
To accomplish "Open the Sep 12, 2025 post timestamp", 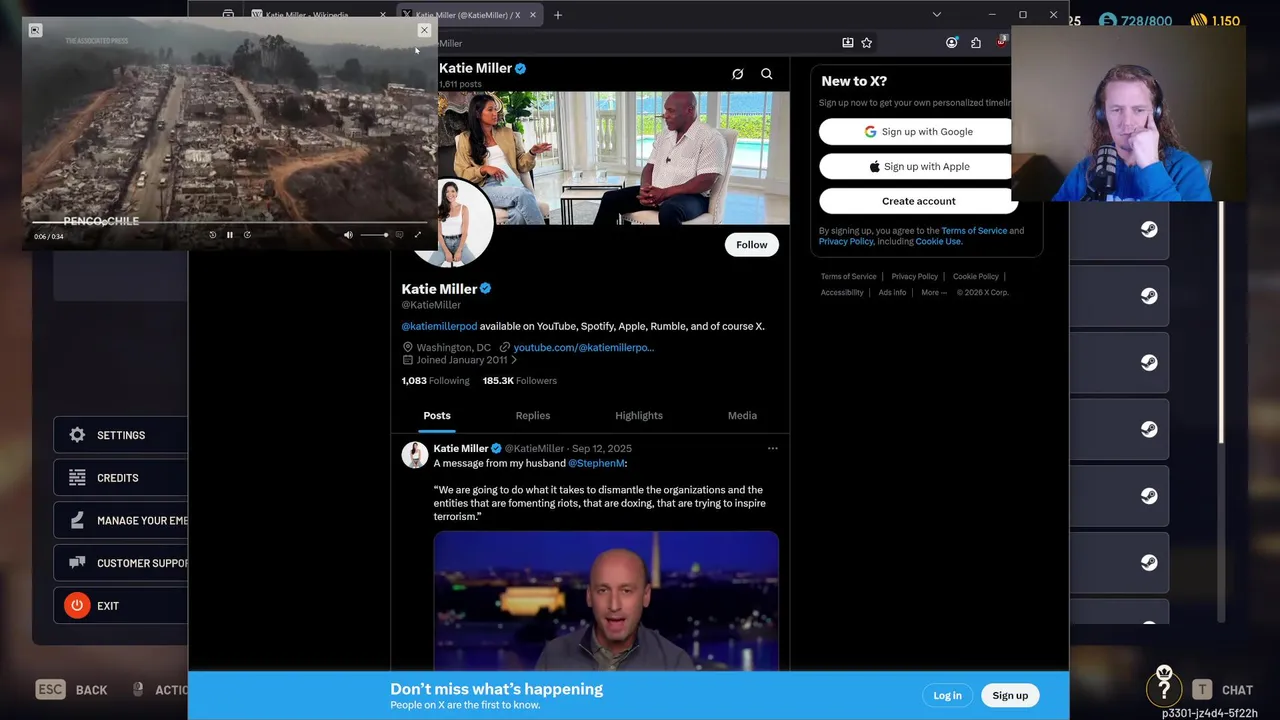I will point(602,449).
